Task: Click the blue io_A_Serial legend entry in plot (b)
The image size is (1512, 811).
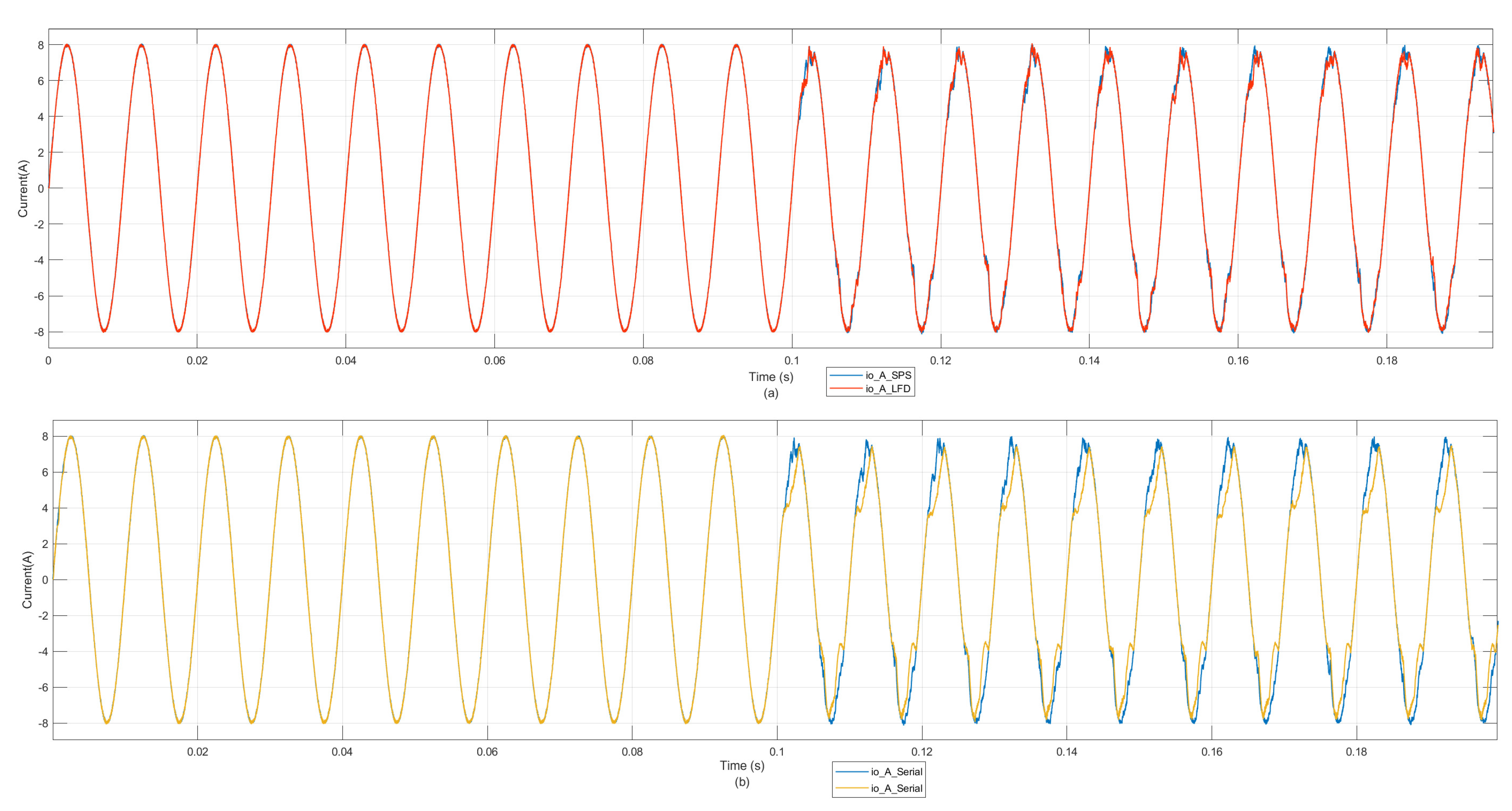Action: coord(896,772)
